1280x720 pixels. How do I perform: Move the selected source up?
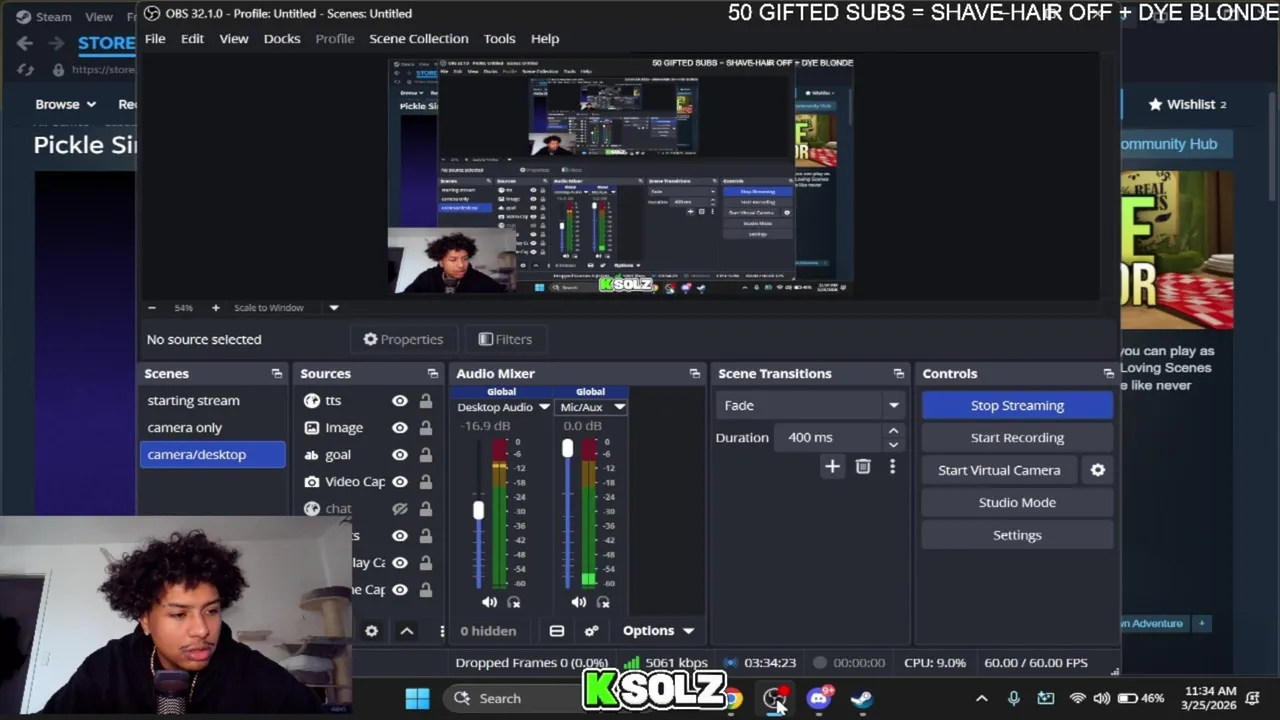tap(407, 631)
